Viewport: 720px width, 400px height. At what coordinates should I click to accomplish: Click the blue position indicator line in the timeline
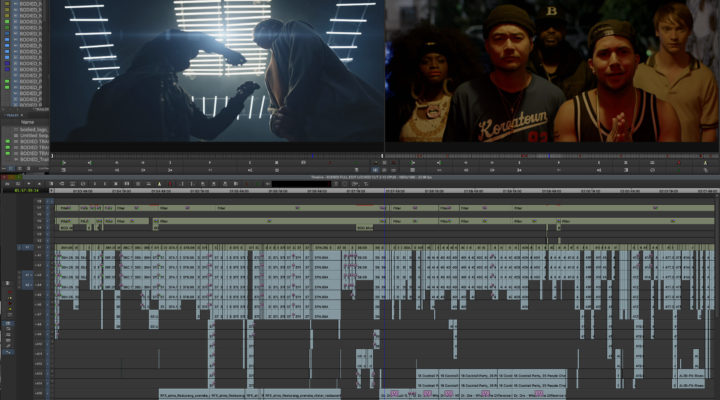pyautogui.click(x=385, y=294)
